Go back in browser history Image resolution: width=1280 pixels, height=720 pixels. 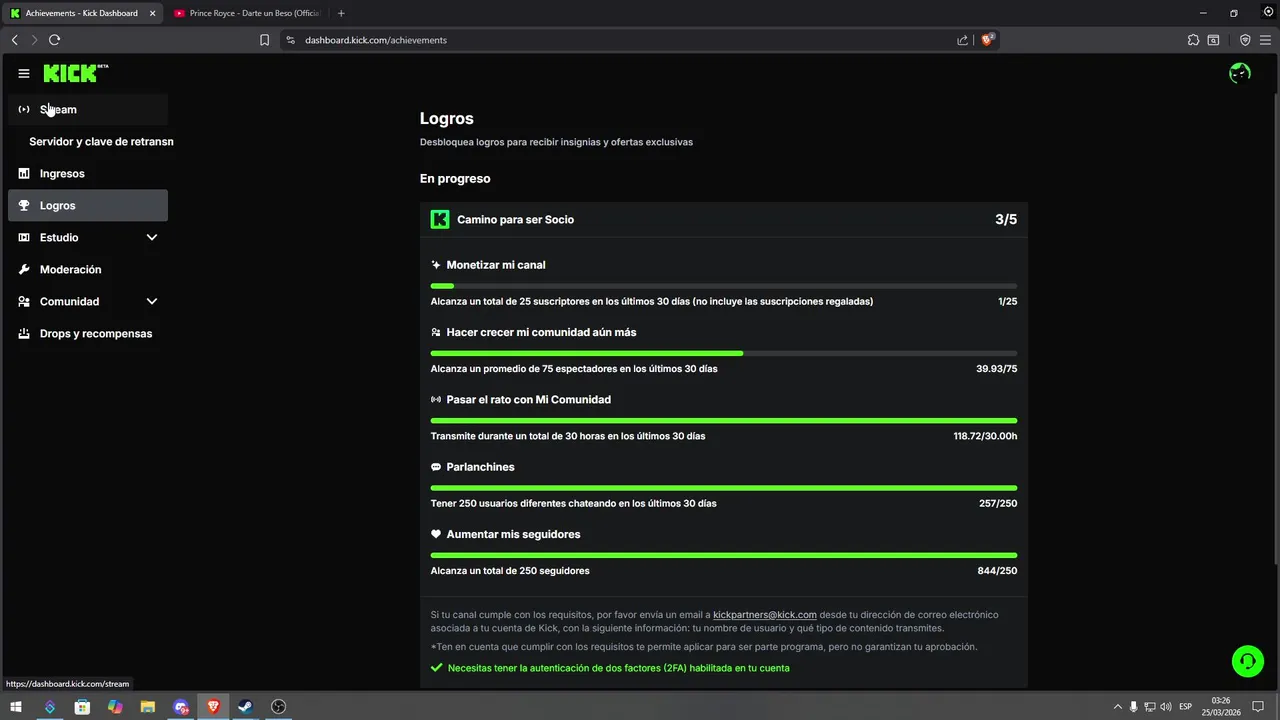14,40
